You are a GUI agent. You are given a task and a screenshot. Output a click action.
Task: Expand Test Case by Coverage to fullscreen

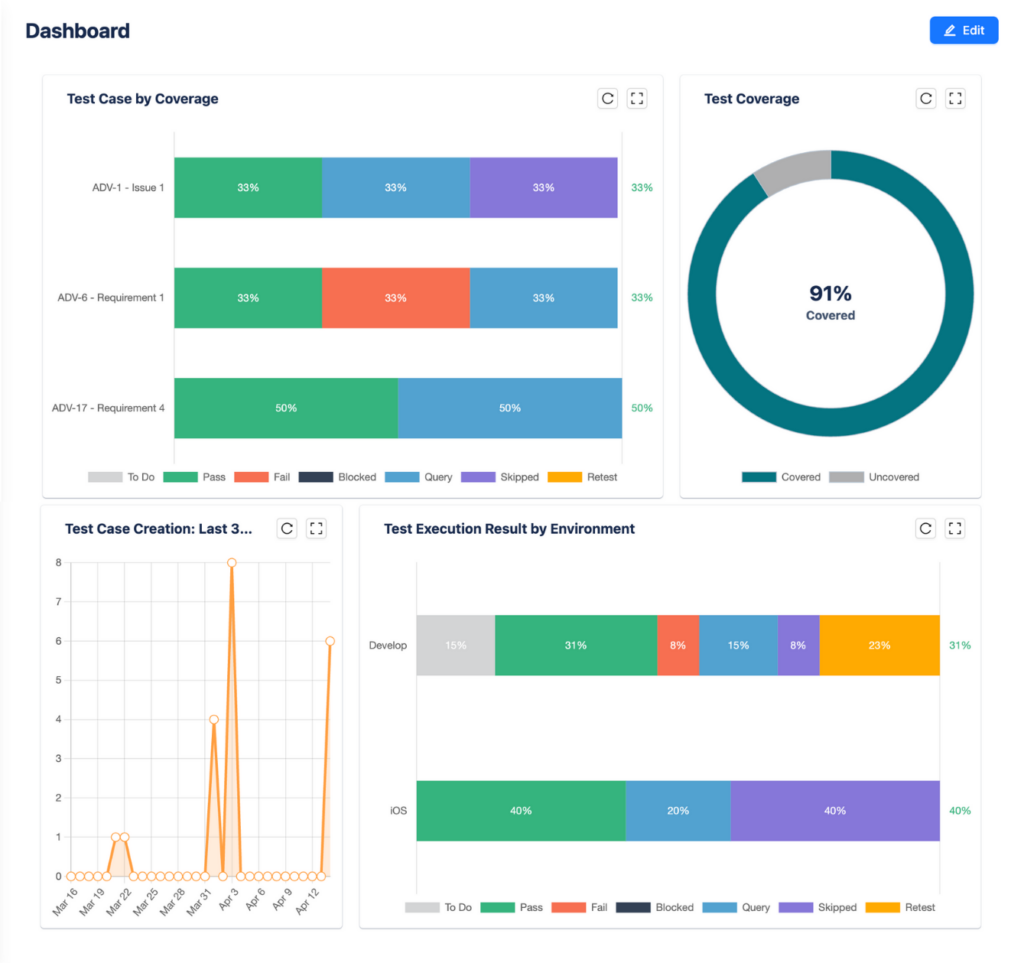coord(637,98)
